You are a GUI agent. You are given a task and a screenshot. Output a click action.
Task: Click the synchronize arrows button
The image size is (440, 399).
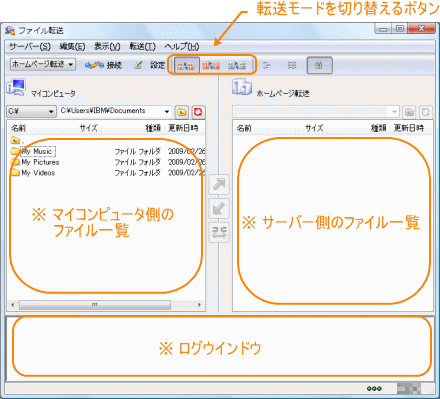tap(219, 232)
